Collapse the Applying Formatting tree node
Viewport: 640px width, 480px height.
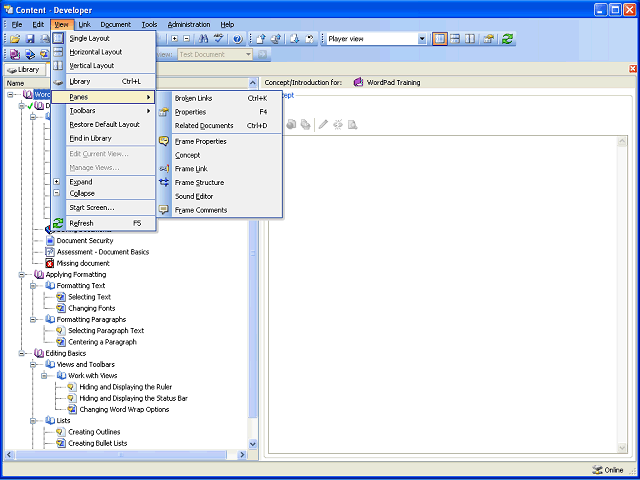(22, 274)
